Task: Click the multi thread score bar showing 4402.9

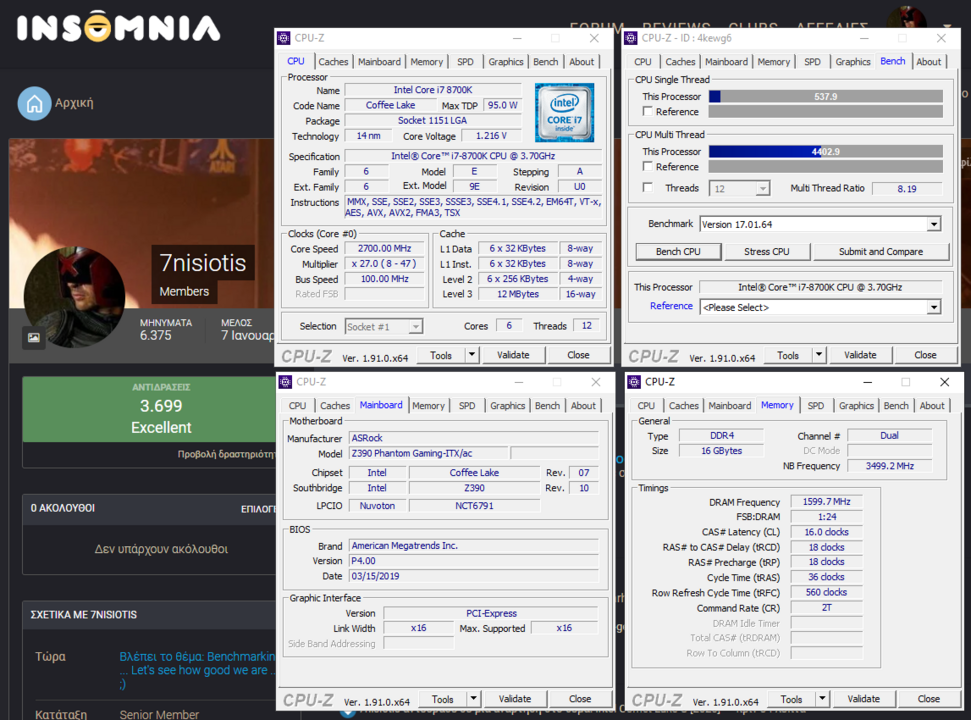Action: [825, 152]
